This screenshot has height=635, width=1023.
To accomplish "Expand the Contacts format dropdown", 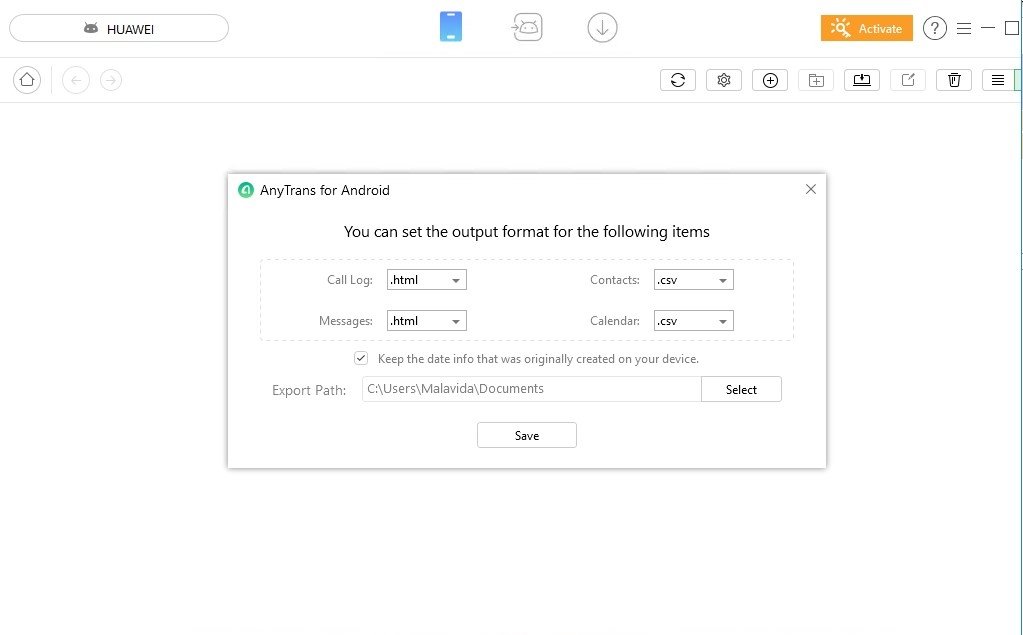I will (x=694, y=279).
